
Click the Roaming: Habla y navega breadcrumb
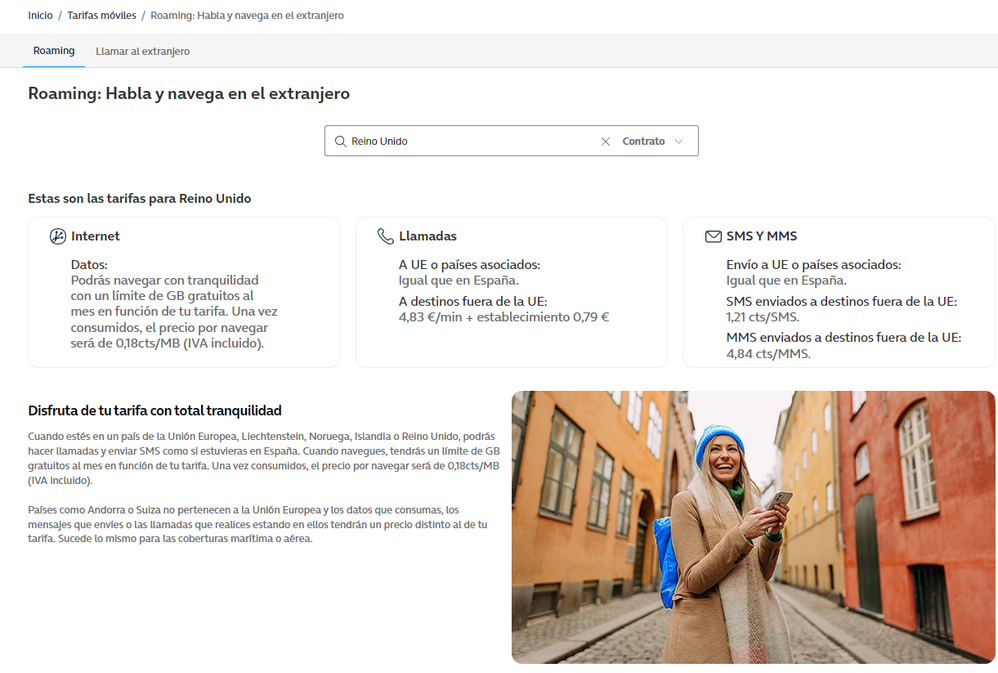[x=247, y=16]
